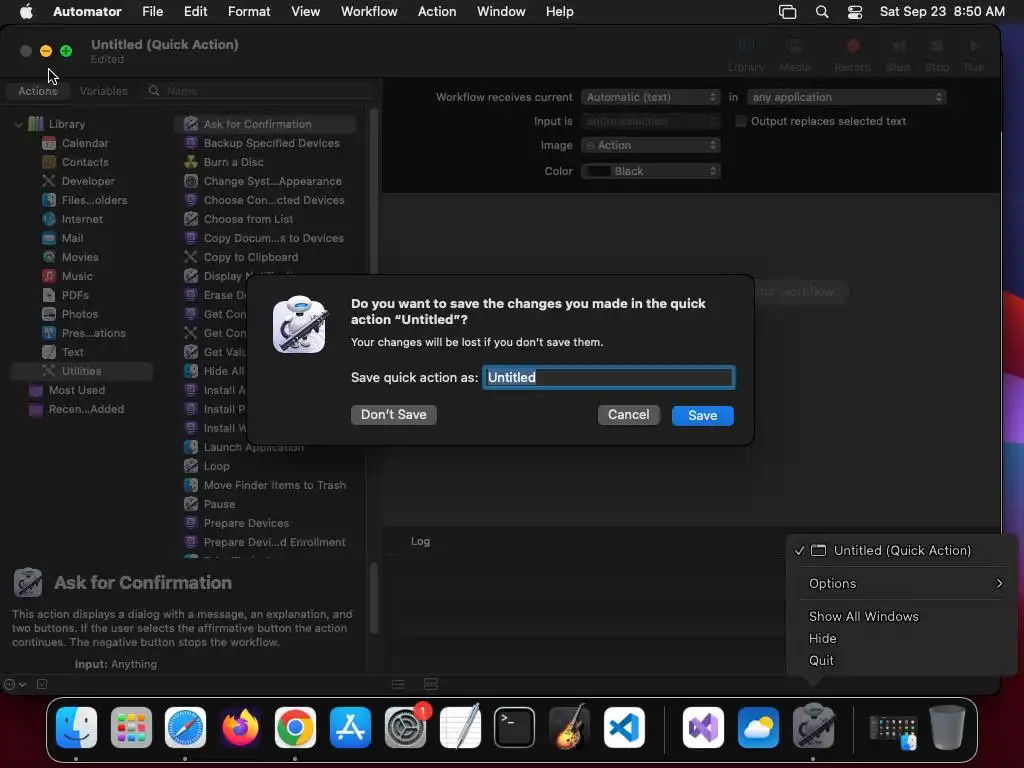Image resolution: width=1024 pixels, height=768 pixels.
Task: Click the Automator icon in the Dock
Action: coord(813,727)
